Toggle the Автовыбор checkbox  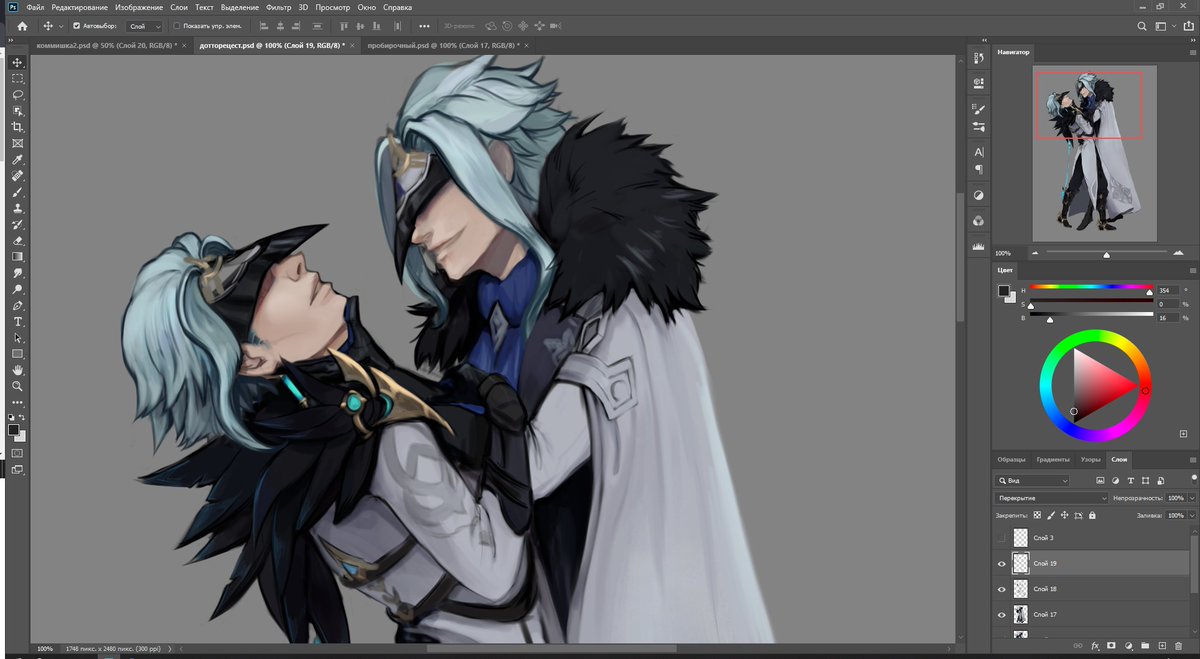coord(77,26)
